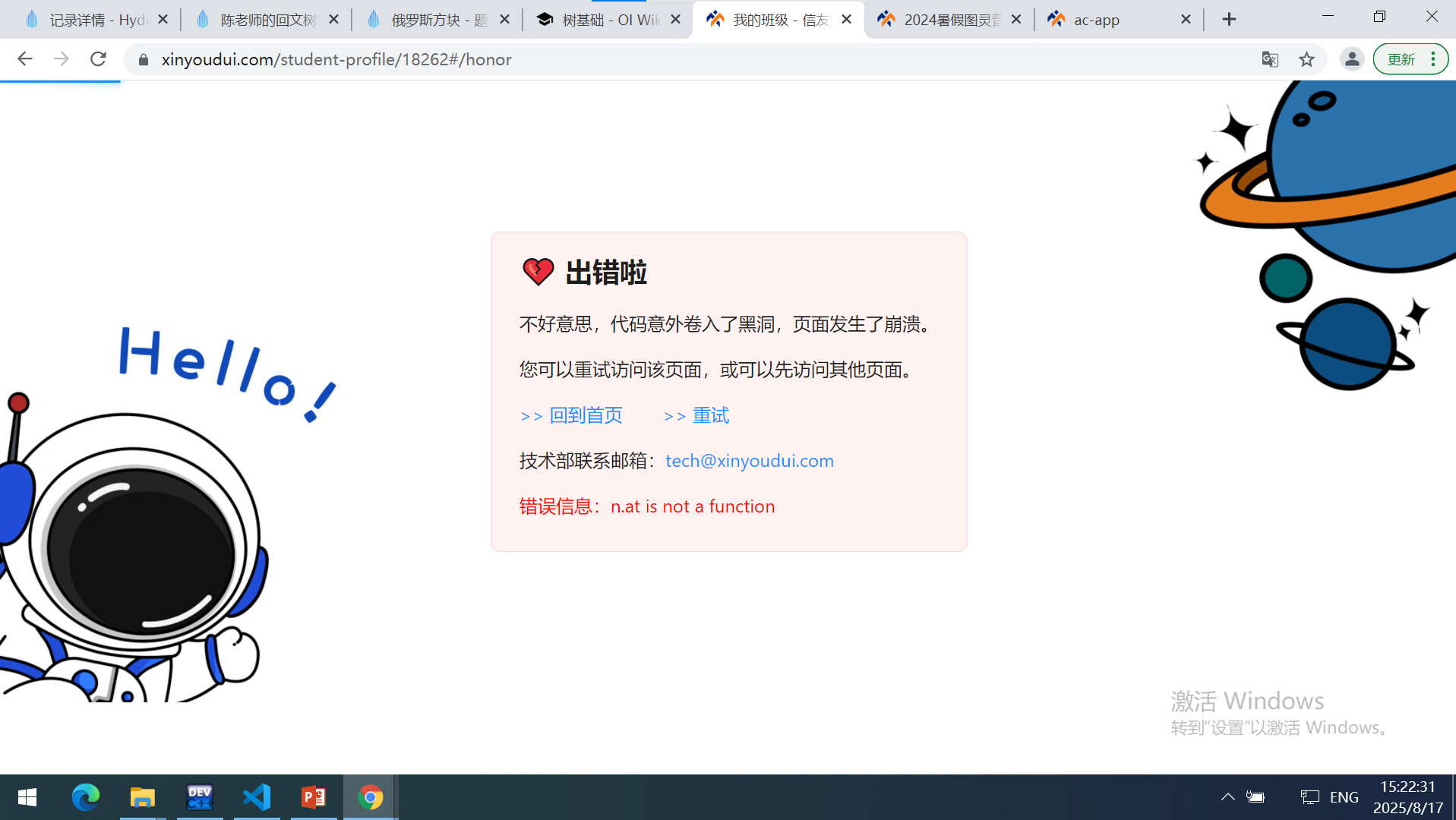Switch to the ac-app tab
The image size is (1456, 820).
(x=1109, y=20)
